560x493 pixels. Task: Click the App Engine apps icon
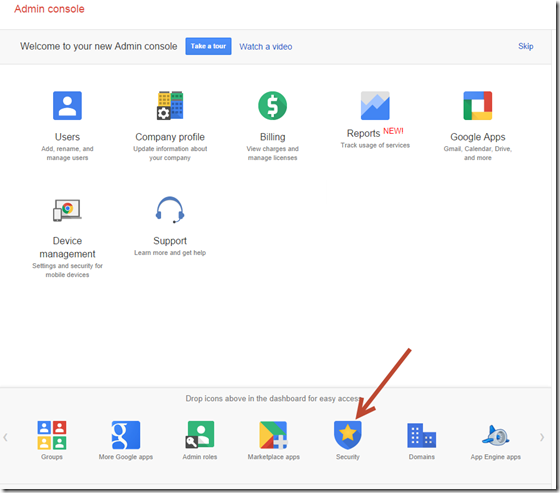coord(496,435)
